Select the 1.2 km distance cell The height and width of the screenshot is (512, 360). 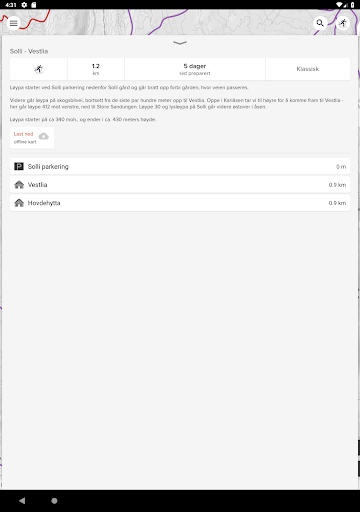96,69
